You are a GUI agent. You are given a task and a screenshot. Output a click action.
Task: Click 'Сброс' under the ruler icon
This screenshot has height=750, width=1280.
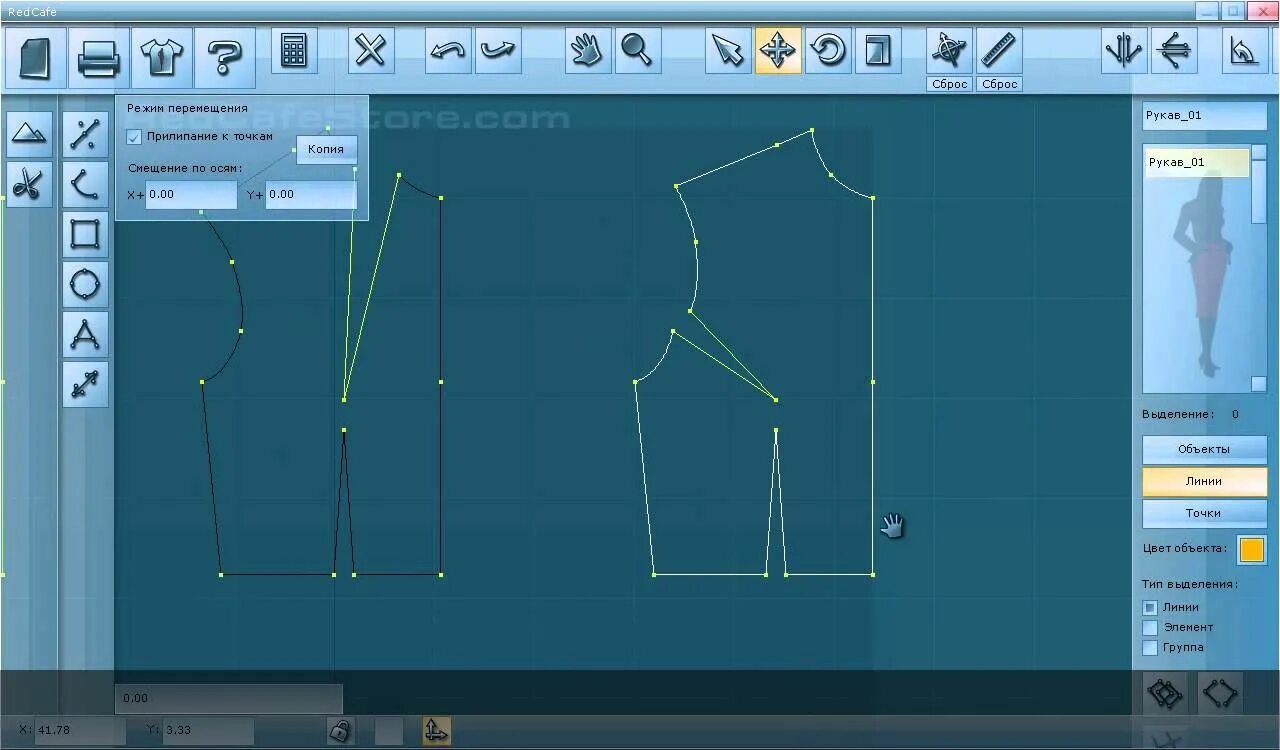pos(999,84)
